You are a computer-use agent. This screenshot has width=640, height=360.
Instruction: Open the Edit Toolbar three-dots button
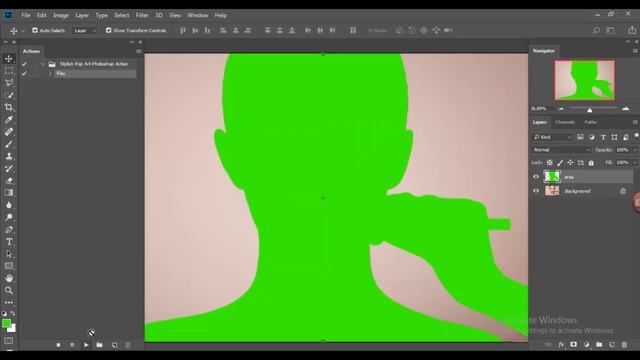[x=9, y=302]
